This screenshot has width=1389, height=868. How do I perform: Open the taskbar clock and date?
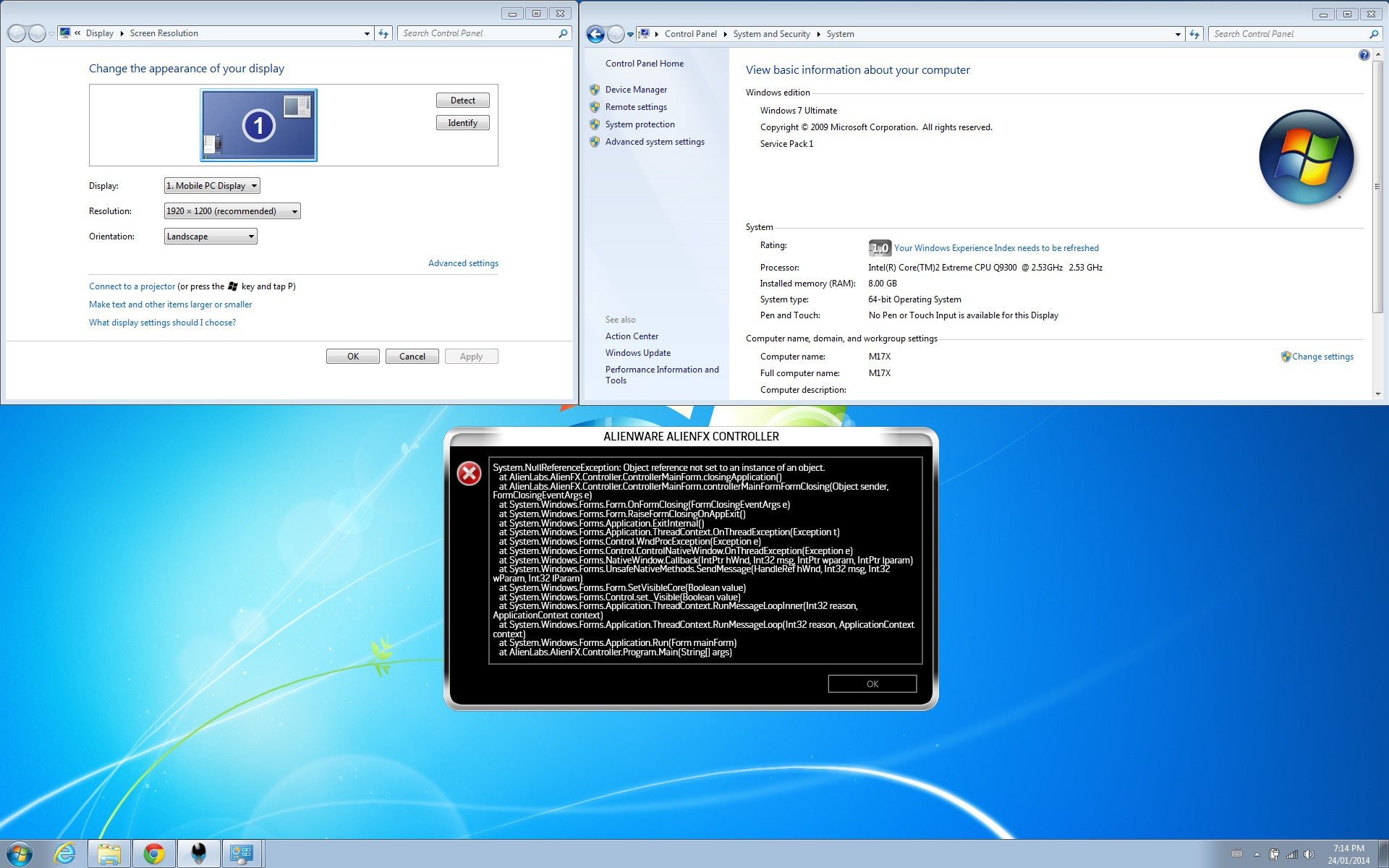1348,854
